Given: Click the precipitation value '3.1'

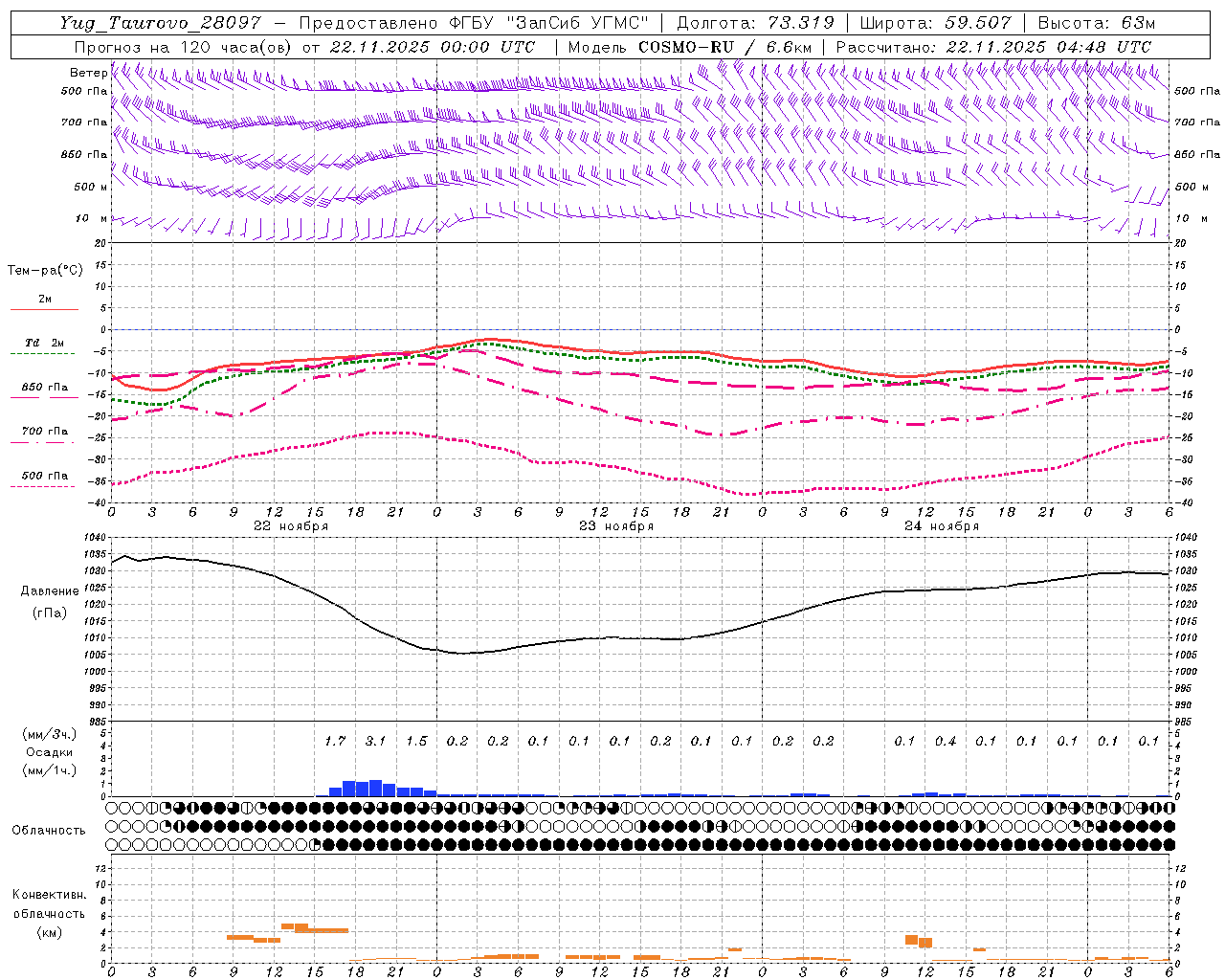Looking at the screenshot, I should 375,741.
